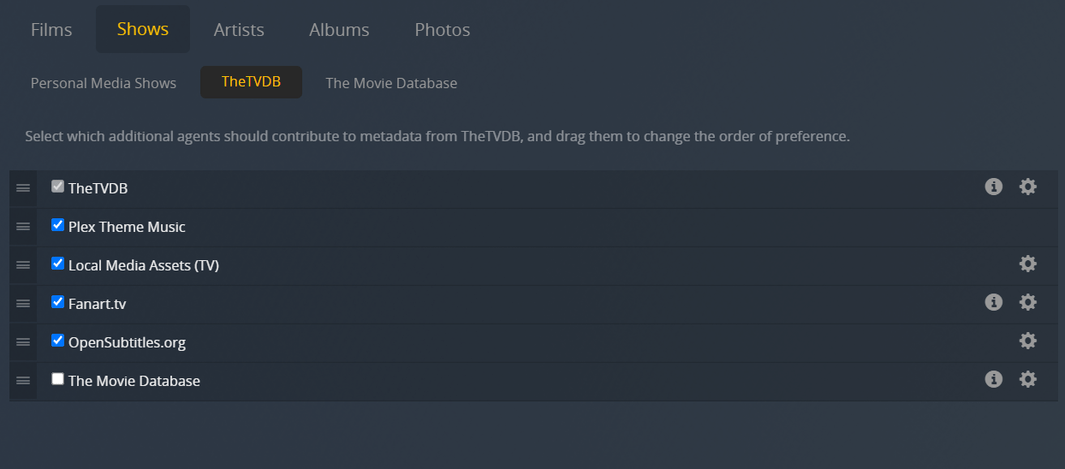
Task: Show info for TheTVDB agent
Action: [993, 187]
